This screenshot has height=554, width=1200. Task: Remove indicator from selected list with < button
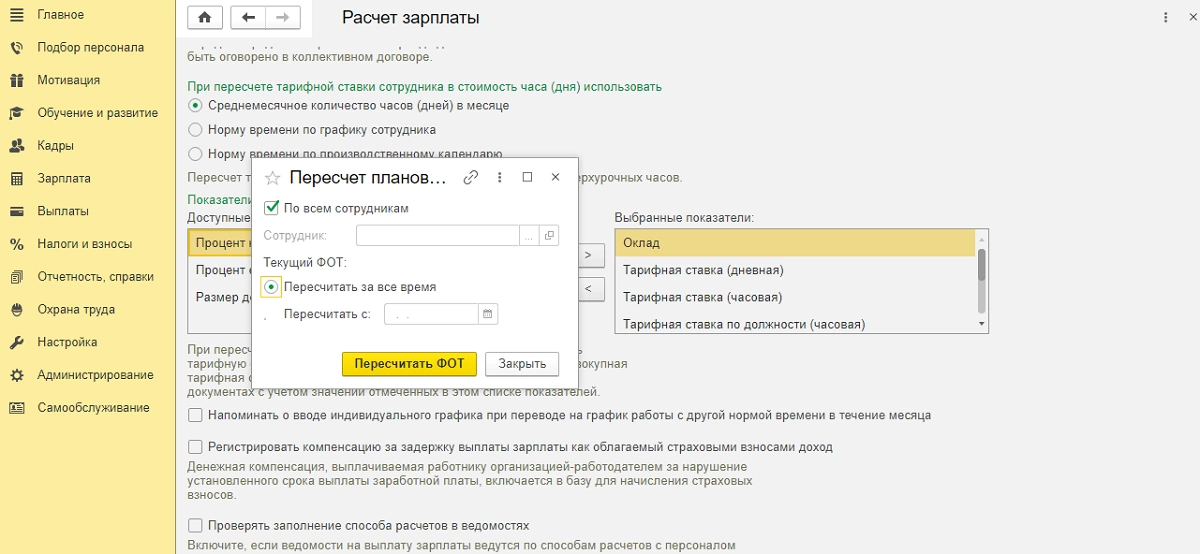click(588, 289)
